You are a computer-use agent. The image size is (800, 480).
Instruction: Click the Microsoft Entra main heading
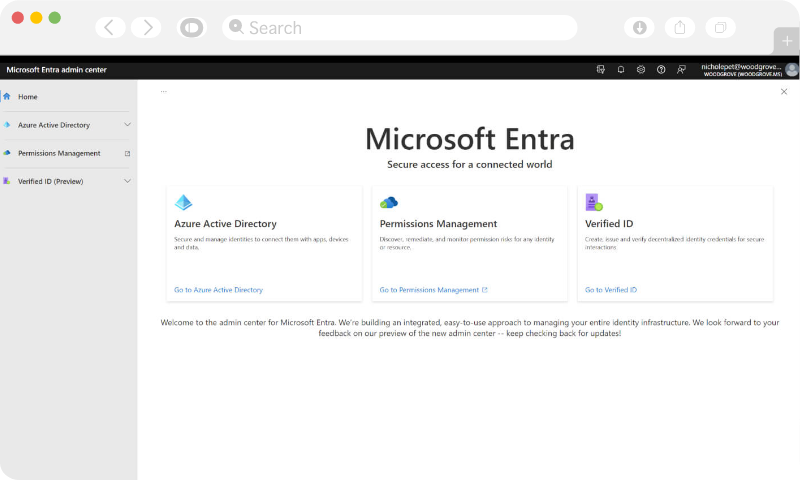click(x=470, y=139)
